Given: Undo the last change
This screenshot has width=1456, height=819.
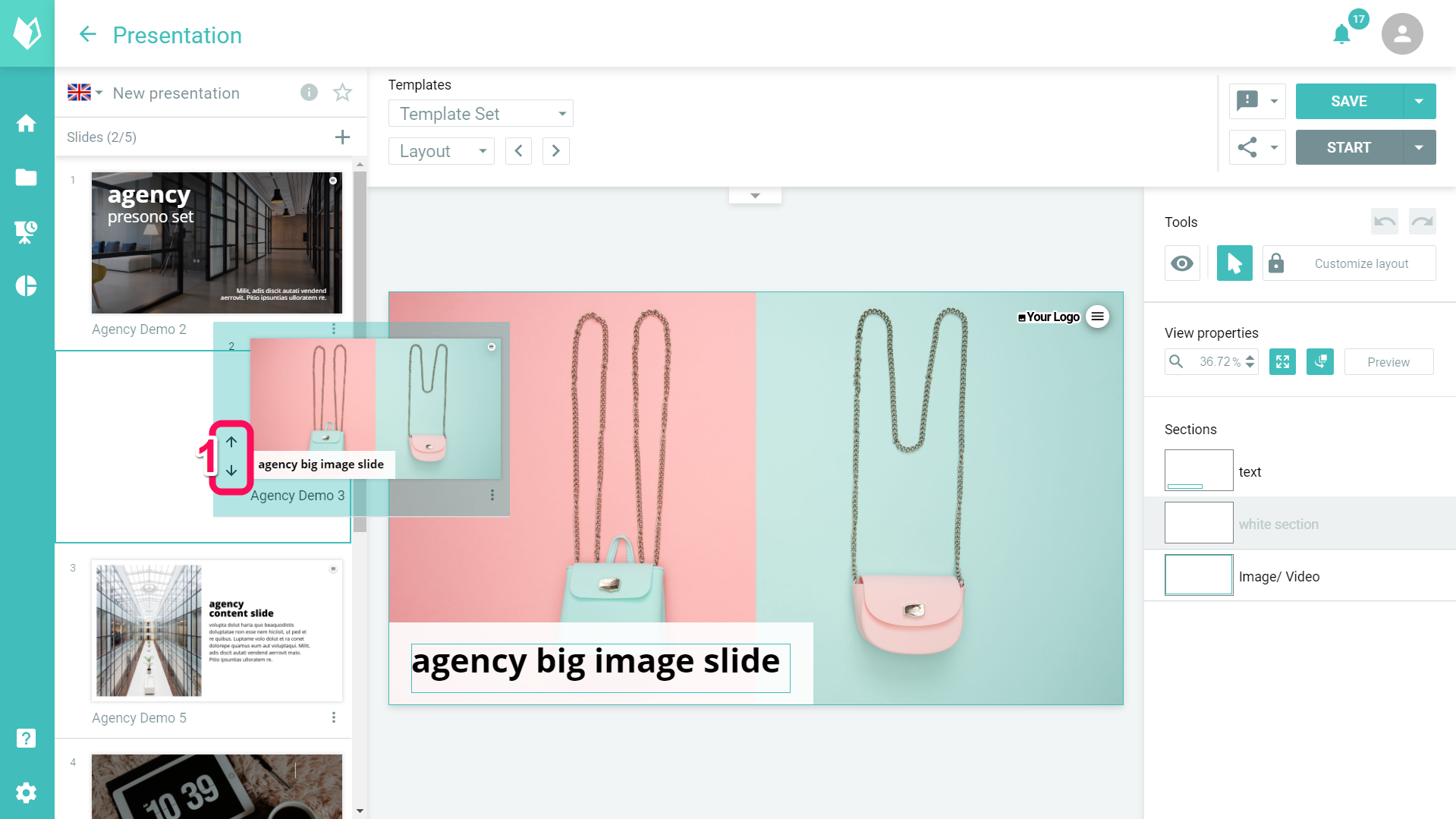Looking at the screenshot, I should (1384, 221).
